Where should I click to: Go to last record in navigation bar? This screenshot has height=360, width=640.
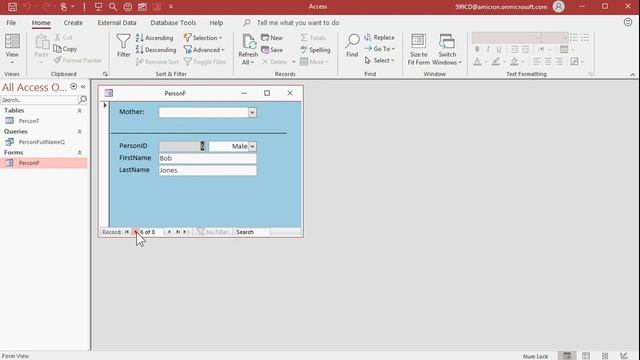178,232
